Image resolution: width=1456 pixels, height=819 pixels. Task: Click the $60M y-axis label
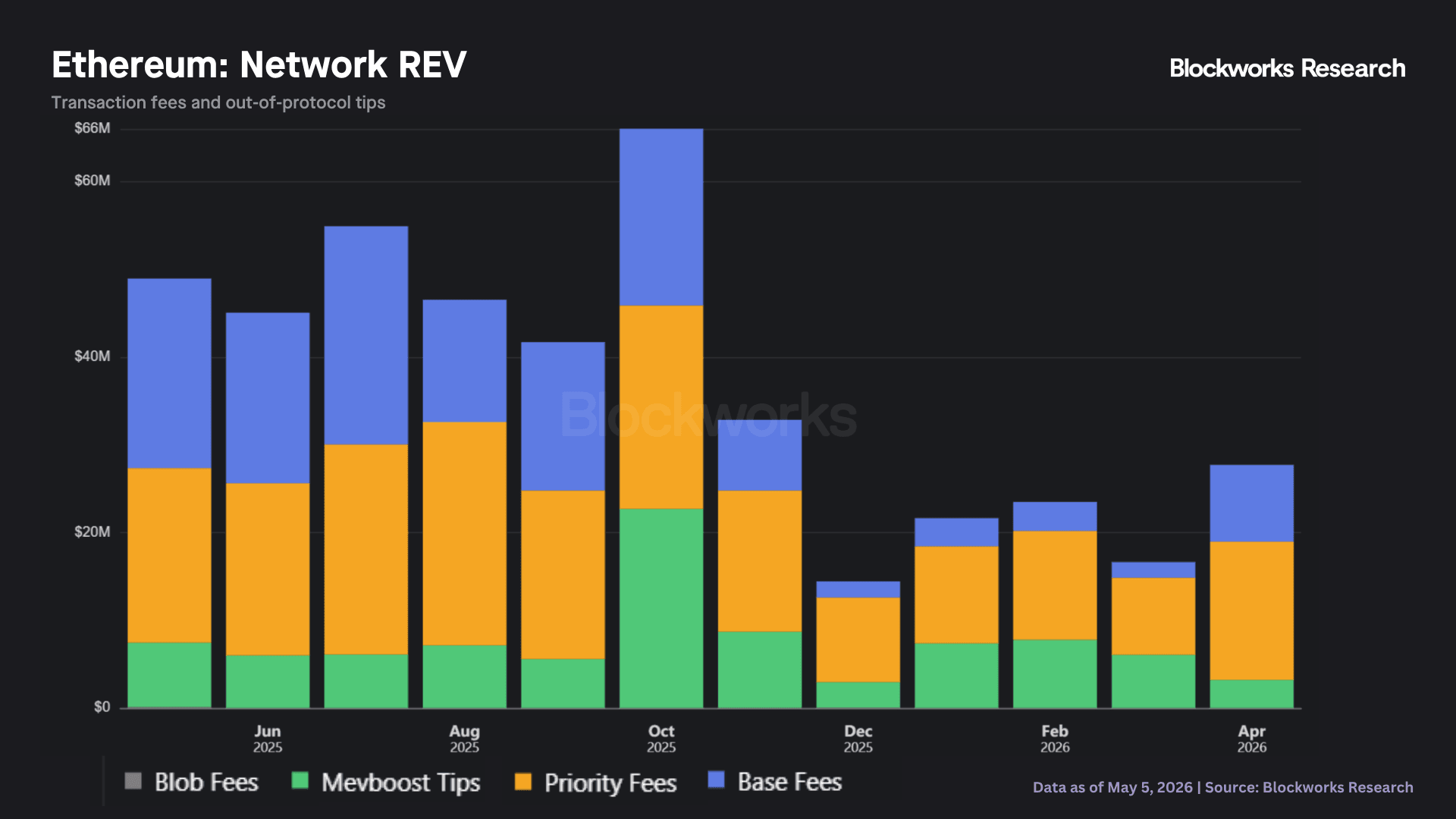pos(92,180)
